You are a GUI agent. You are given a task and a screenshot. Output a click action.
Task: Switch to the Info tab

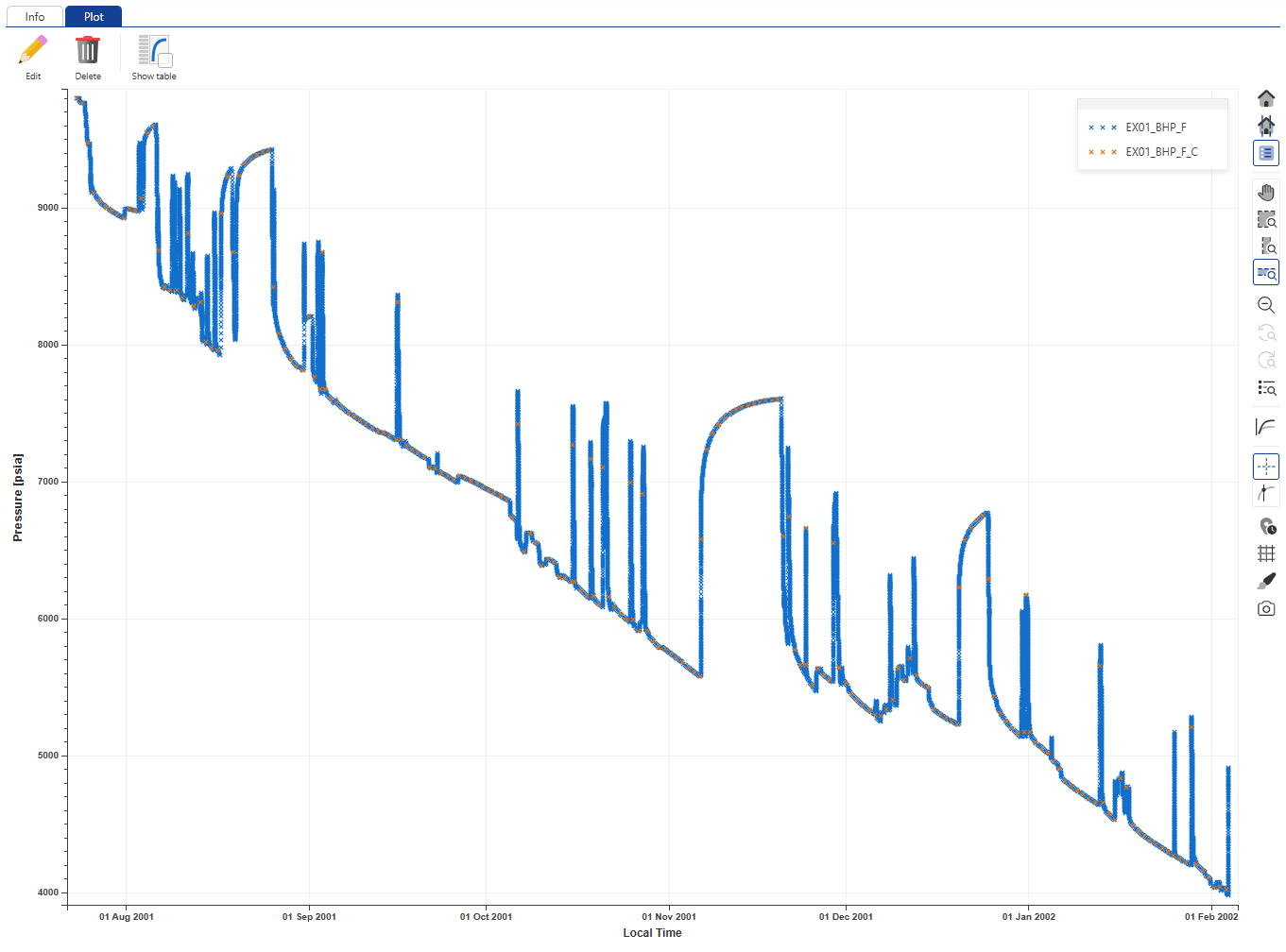(x=35, y=17)
